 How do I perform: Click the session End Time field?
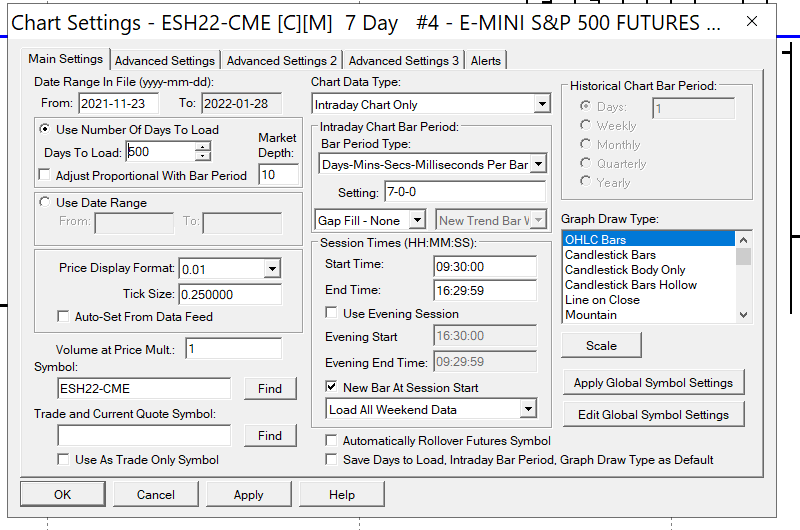485,291
